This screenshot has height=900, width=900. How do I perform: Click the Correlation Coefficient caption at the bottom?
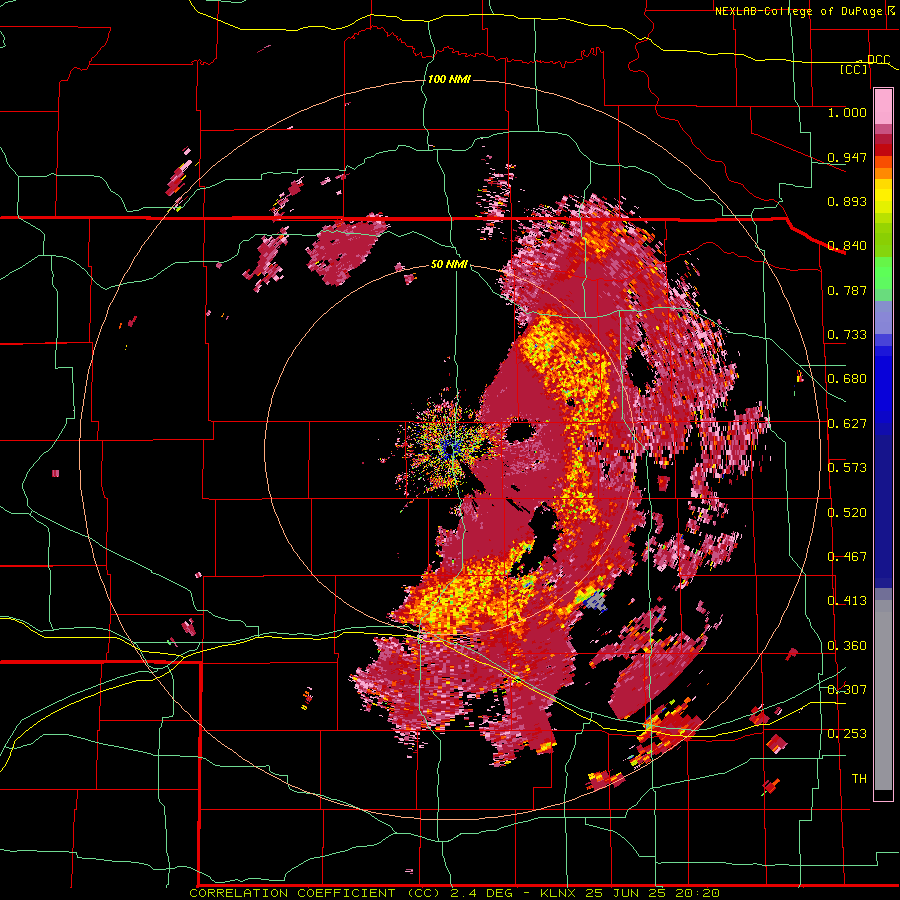click(454, 893)
